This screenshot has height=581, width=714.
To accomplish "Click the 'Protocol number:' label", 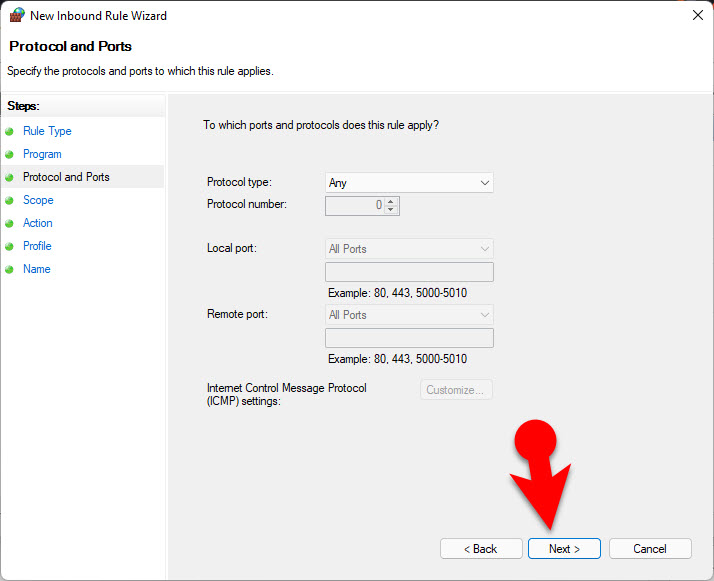I will point(247,204).
